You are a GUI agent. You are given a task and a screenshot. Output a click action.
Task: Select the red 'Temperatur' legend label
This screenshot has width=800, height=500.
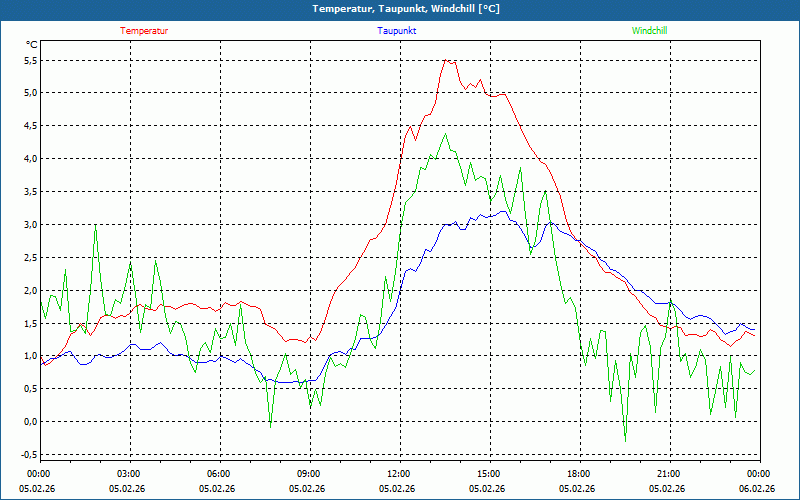[x=144, y=31]
